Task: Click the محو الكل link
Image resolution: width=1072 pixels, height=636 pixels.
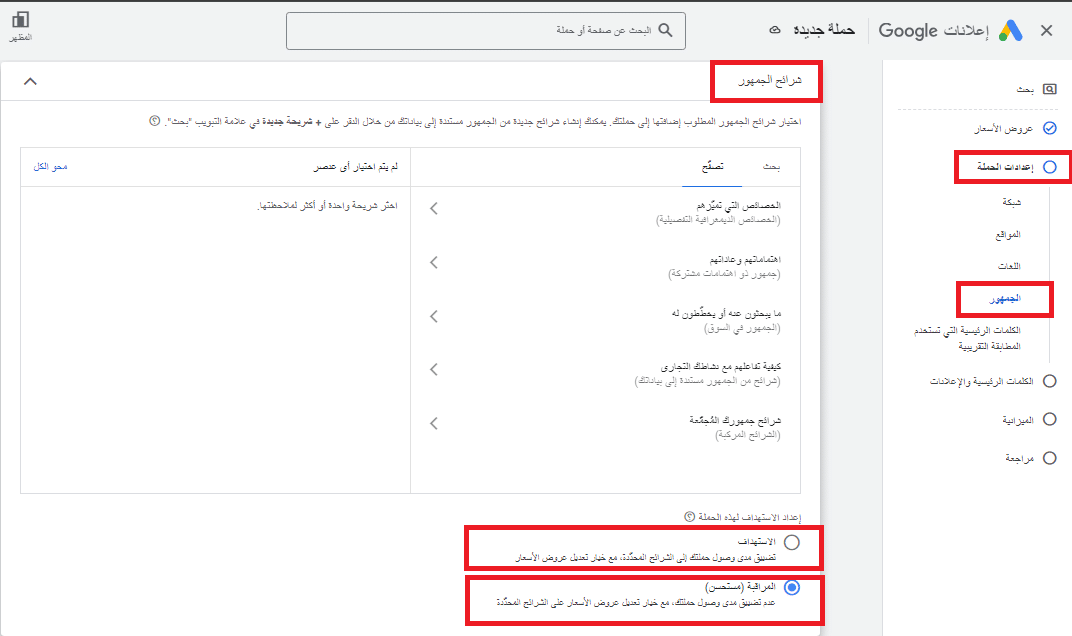Action: 51,166
